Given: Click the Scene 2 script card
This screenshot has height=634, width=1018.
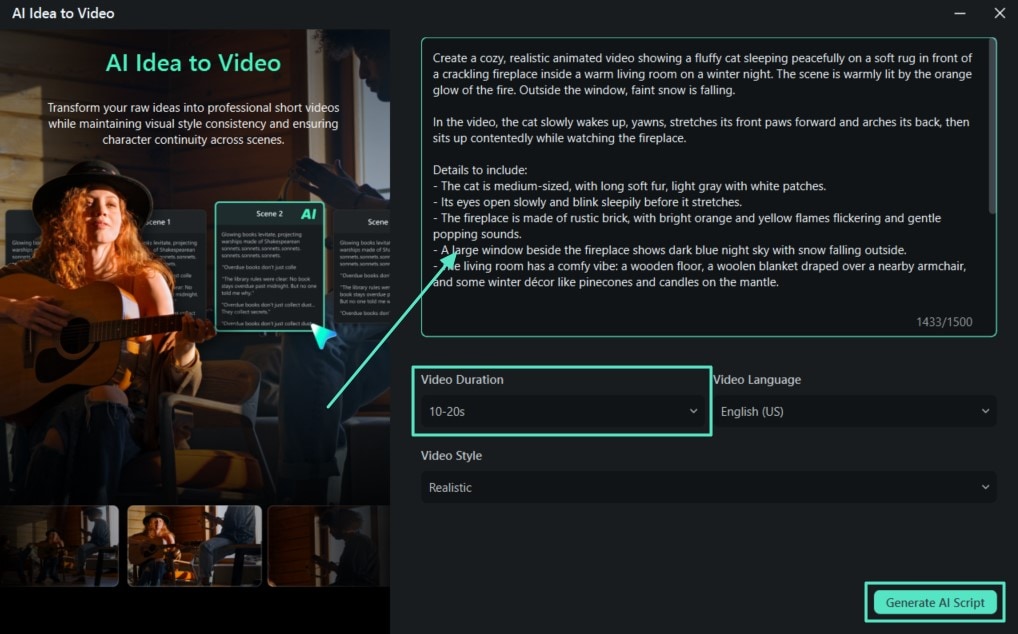Looking at the screenshot, I should coord(269,267).
